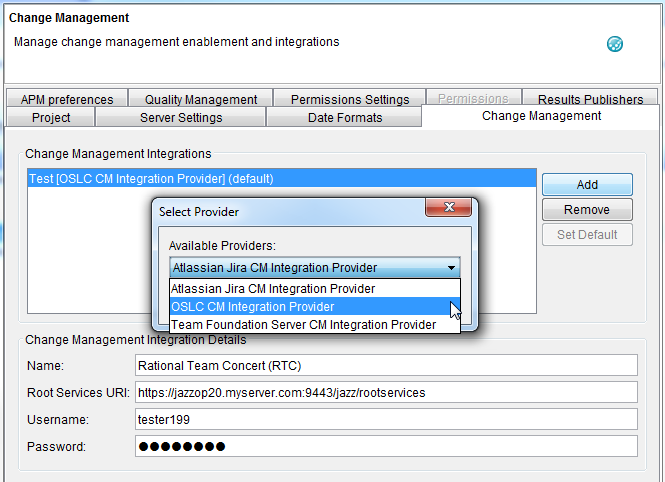Click the Root Services URI field

[386, 392]
